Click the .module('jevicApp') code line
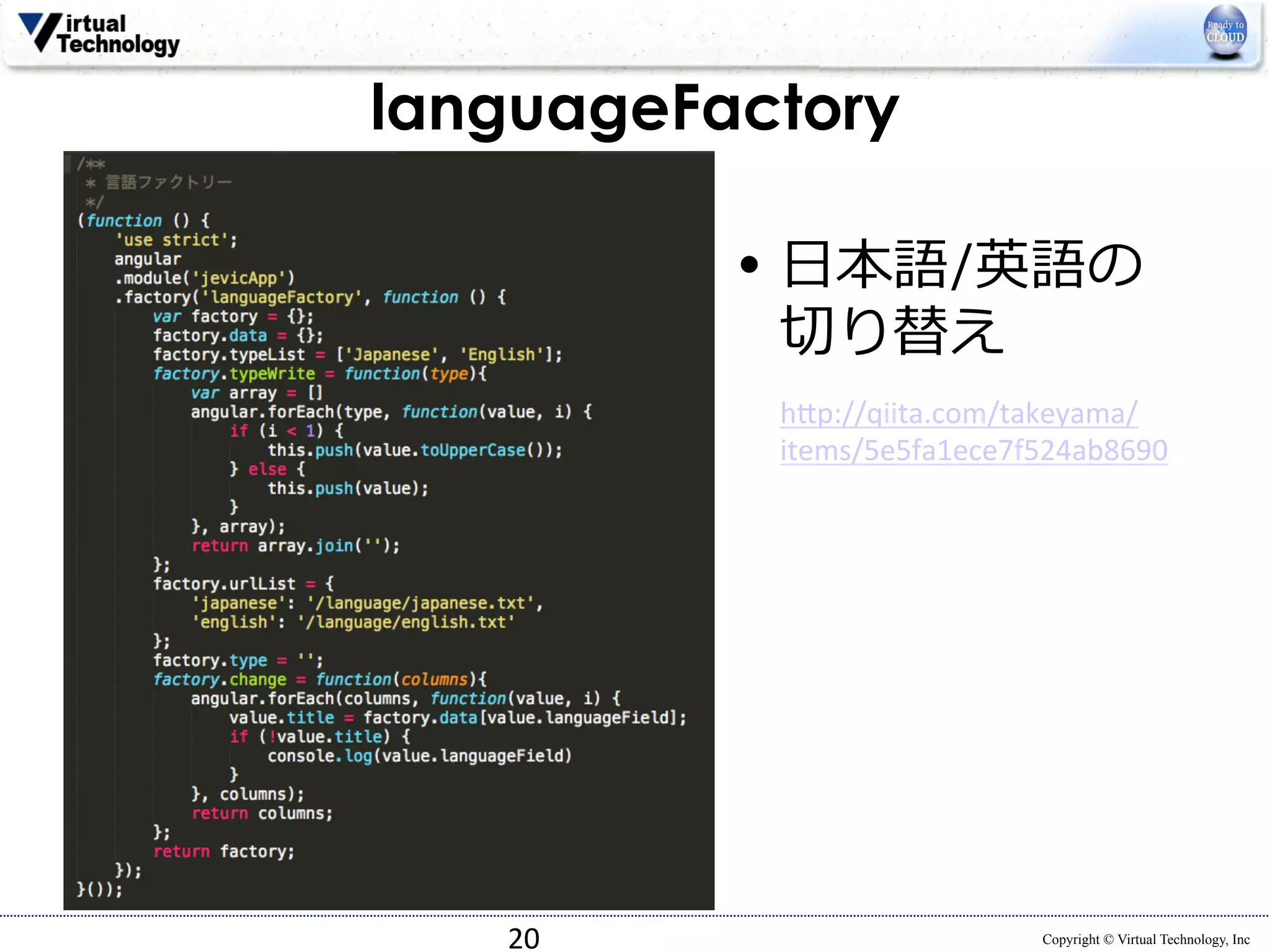The height and width of the screenshot is (952, 1270). pyautogui.click(x=205, y=278)
